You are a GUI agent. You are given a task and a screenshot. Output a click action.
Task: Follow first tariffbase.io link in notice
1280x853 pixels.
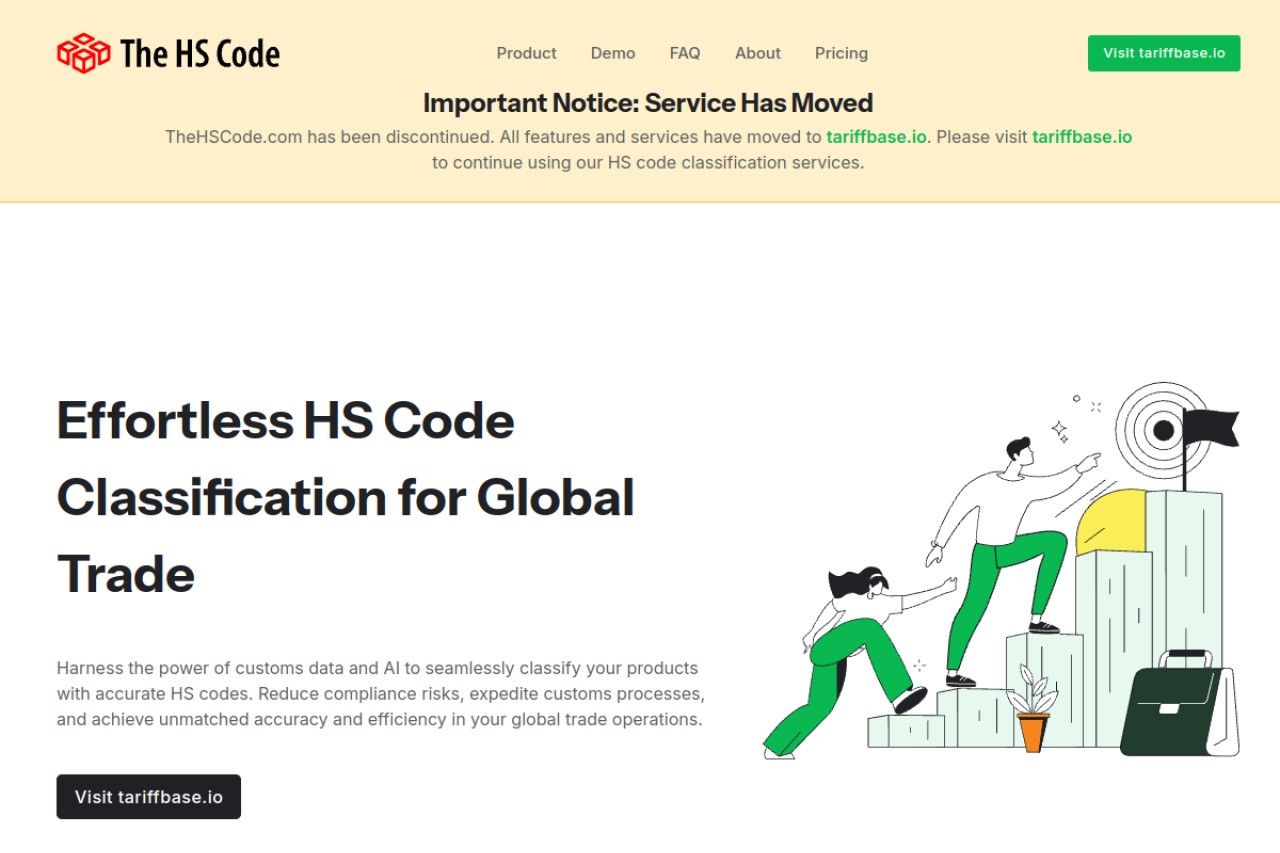pos(876,137)
